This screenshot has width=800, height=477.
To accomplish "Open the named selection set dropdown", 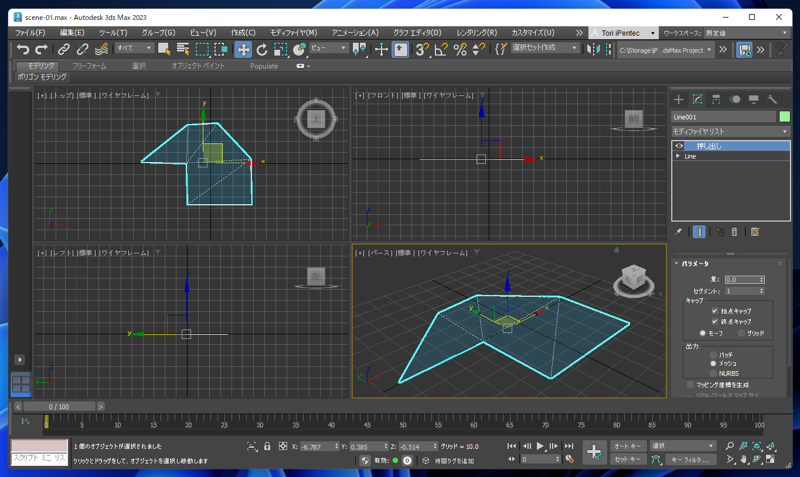I will coord(545,48).
